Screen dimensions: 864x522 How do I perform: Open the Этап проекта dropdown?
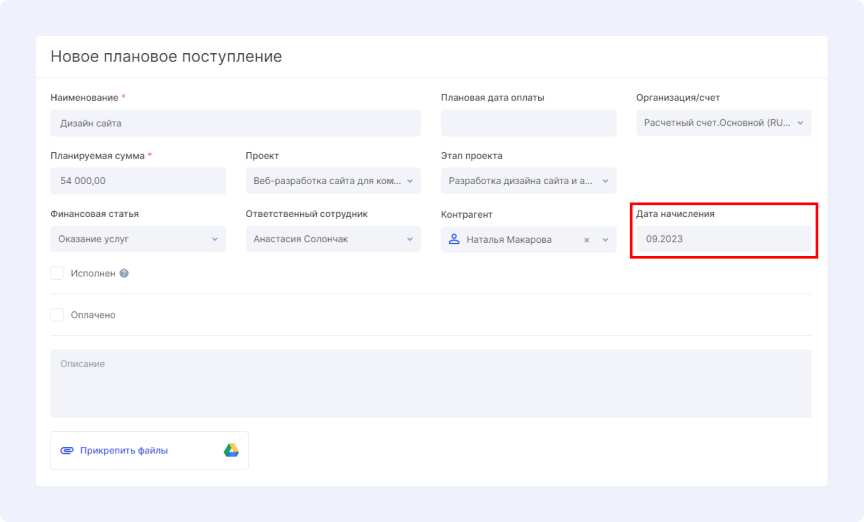(528, 181)
